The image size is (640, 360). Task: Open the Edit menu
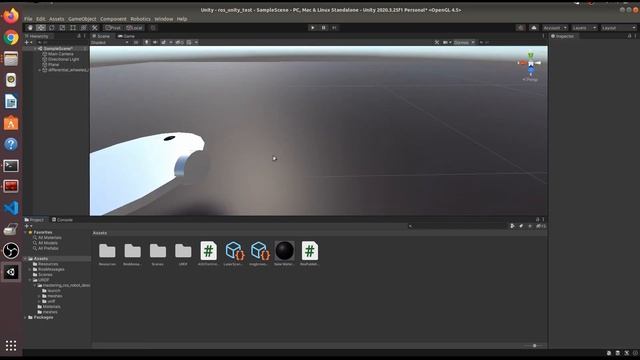(41, 19)
